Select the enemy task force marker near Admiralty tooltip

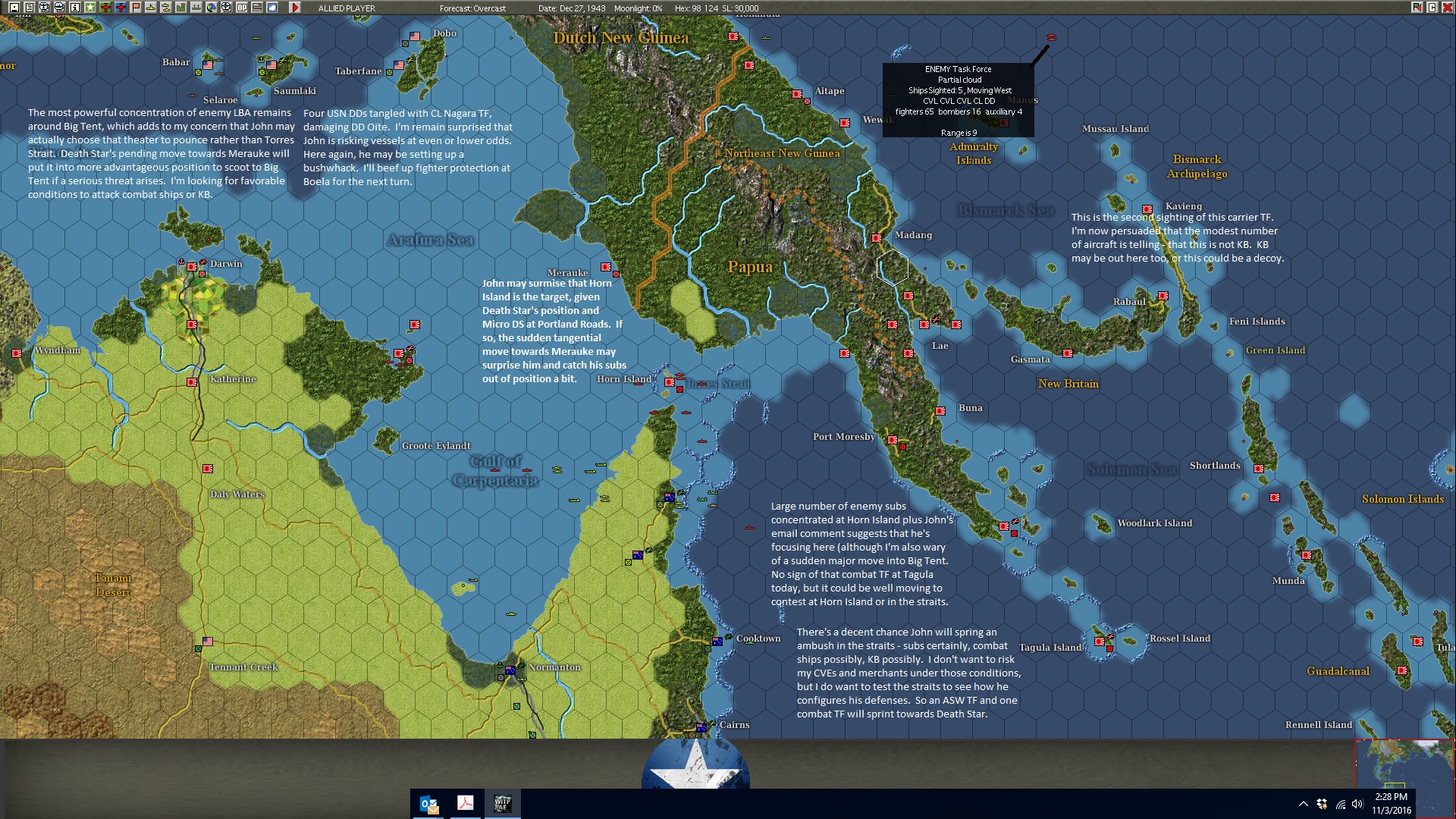[x=1052, y=36]
